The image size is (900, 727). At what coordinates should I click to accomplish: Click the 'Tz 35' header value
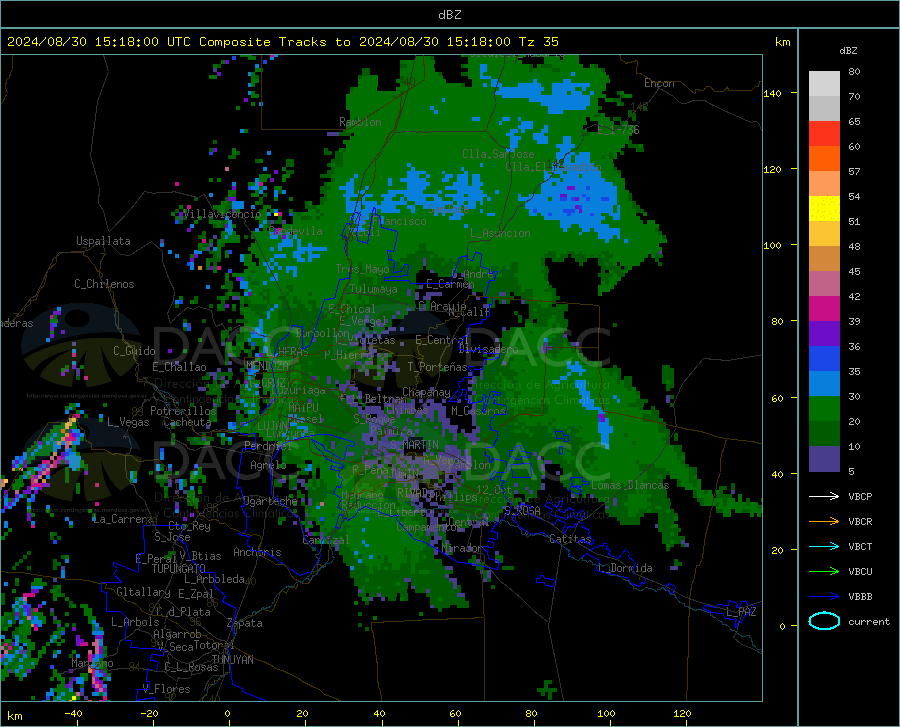click(539, 42)
